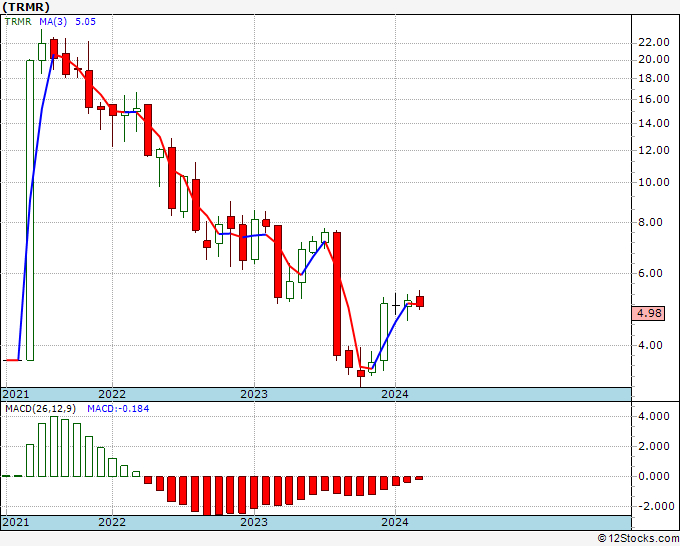This screenshot has height=546, width=680.
Task: Click the 20.00 price axis label
Action: [x=654, y=59]
